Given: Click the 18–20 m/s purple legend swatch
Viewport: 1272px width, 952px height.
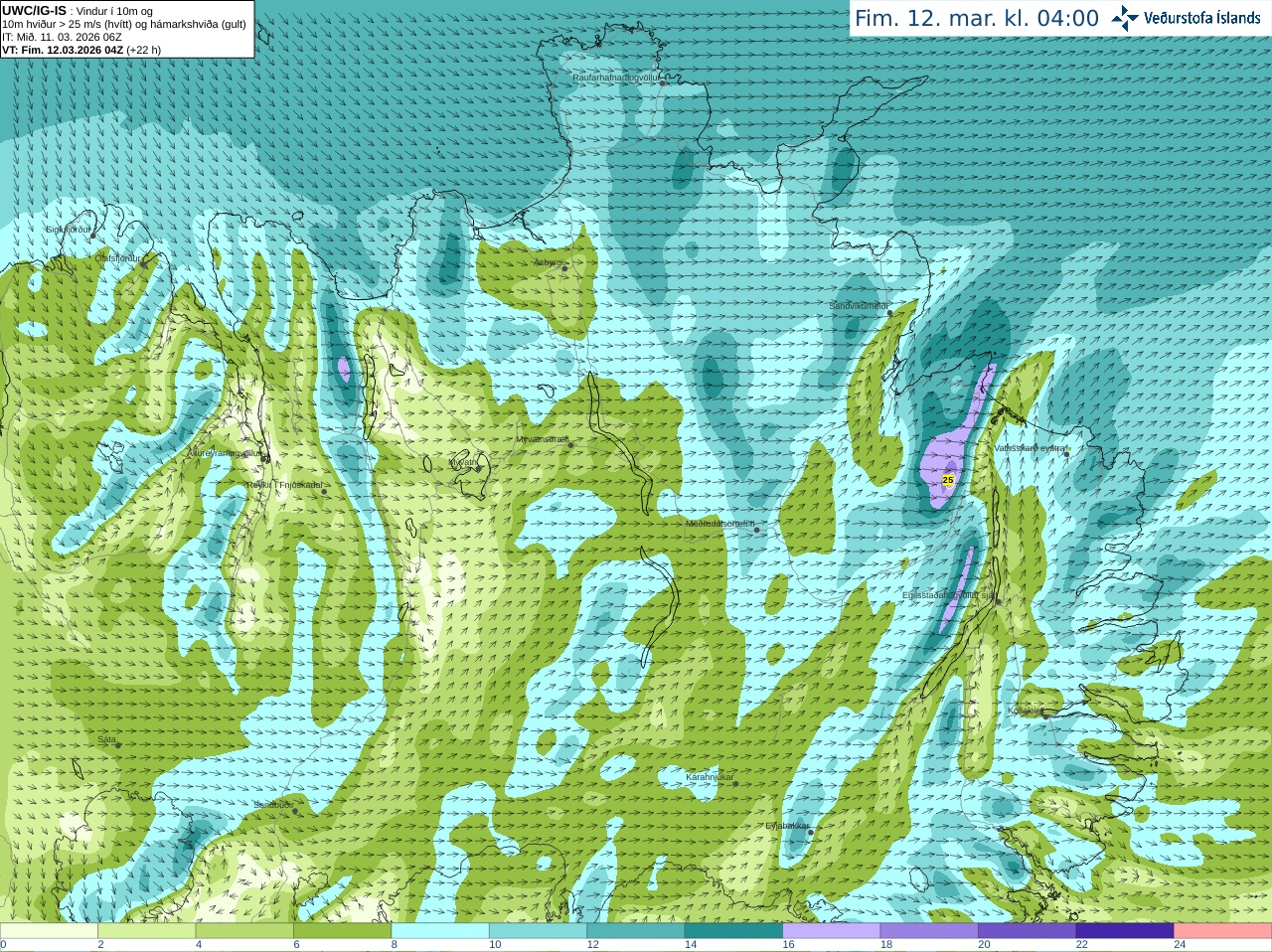Looking at the screenshot, I should tap(929, 930).
